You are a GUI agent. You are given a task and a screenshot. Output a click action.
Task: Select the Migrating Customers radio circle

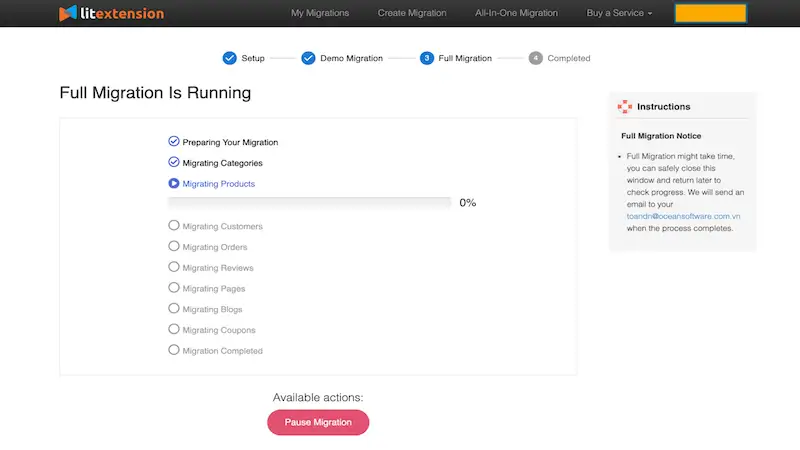(x=174, y=225)
